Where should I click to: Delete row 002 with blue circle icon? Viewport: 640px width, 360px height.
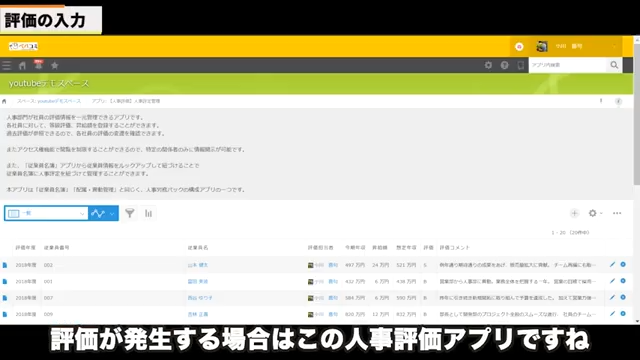coord(623,264)
